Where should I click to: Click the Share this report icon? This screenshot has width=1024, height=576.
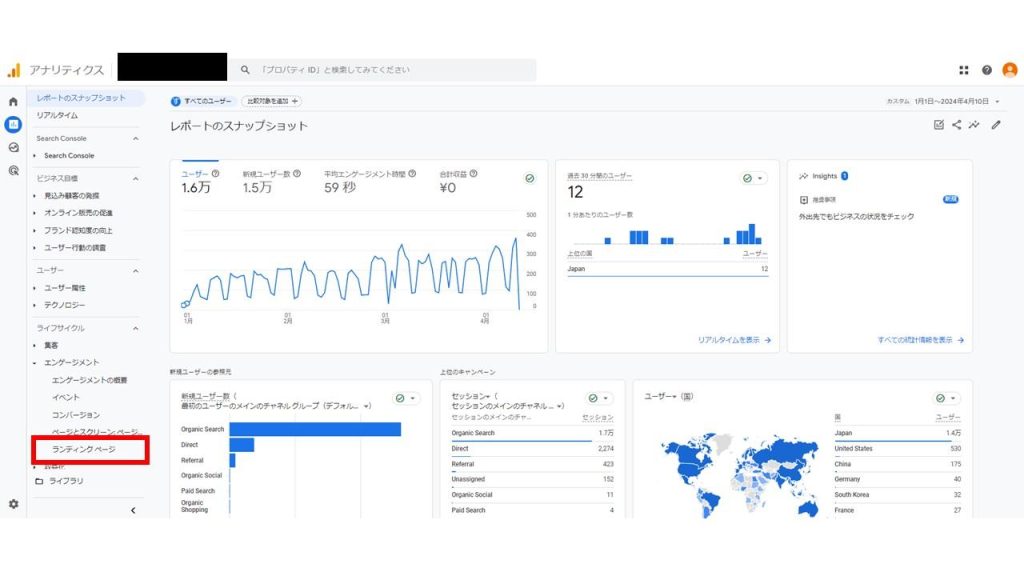click(957, 125)
